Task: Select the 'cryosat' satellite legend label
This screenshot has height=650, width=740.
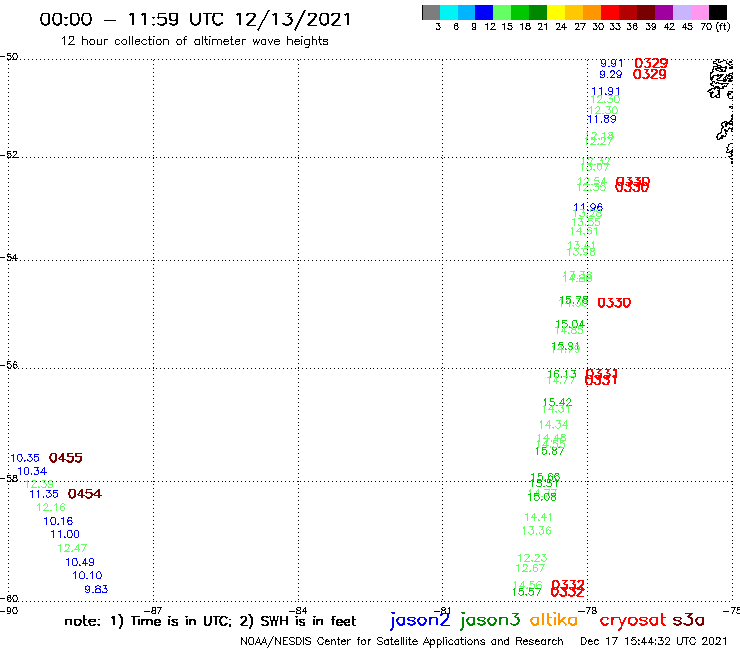Action: (x=633, y=620)
